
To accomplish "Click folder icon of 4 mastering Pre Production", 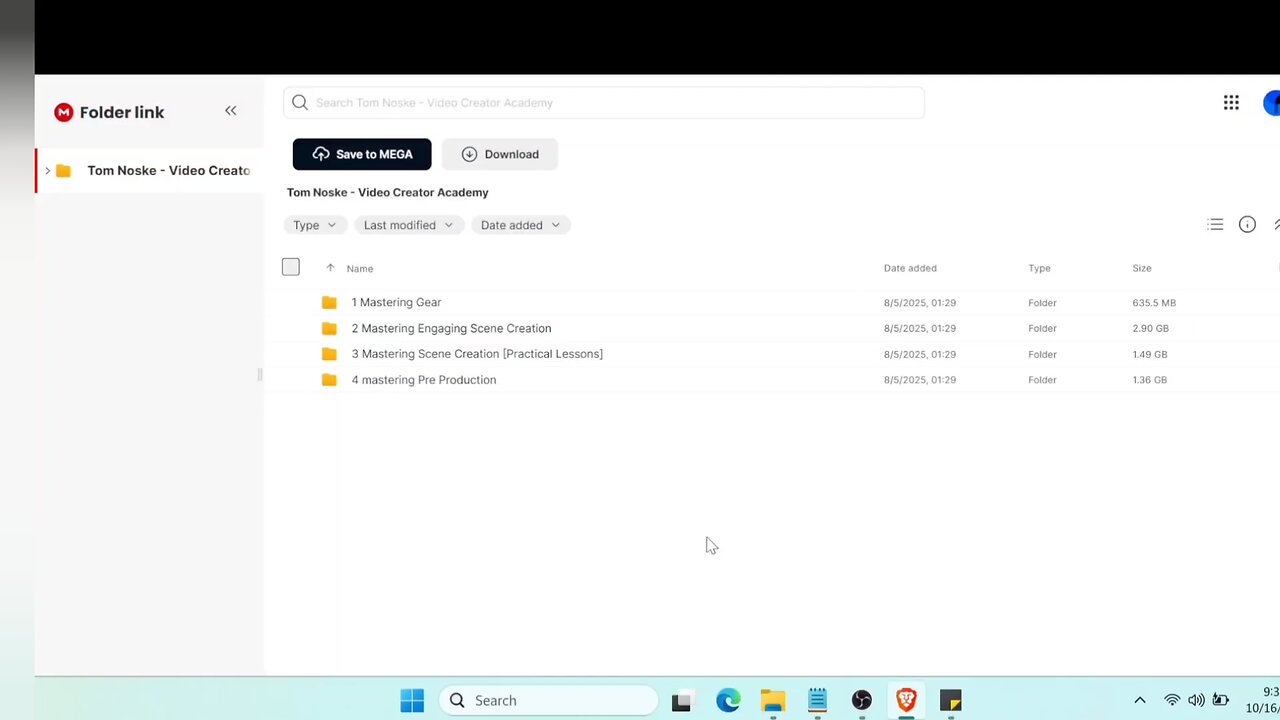I will pyautogui.click(x=329, y=380).
